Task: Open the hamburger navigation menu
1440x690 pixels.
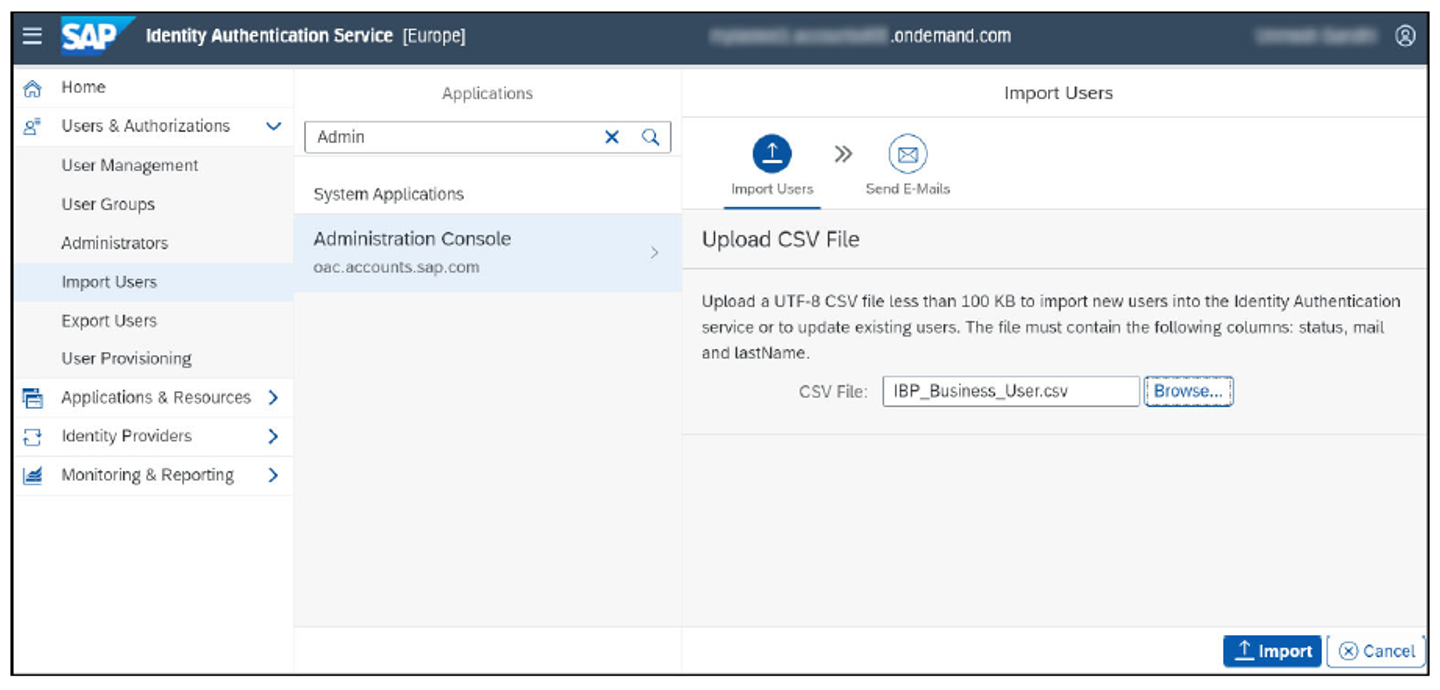Action: click(x=31, y=35)
